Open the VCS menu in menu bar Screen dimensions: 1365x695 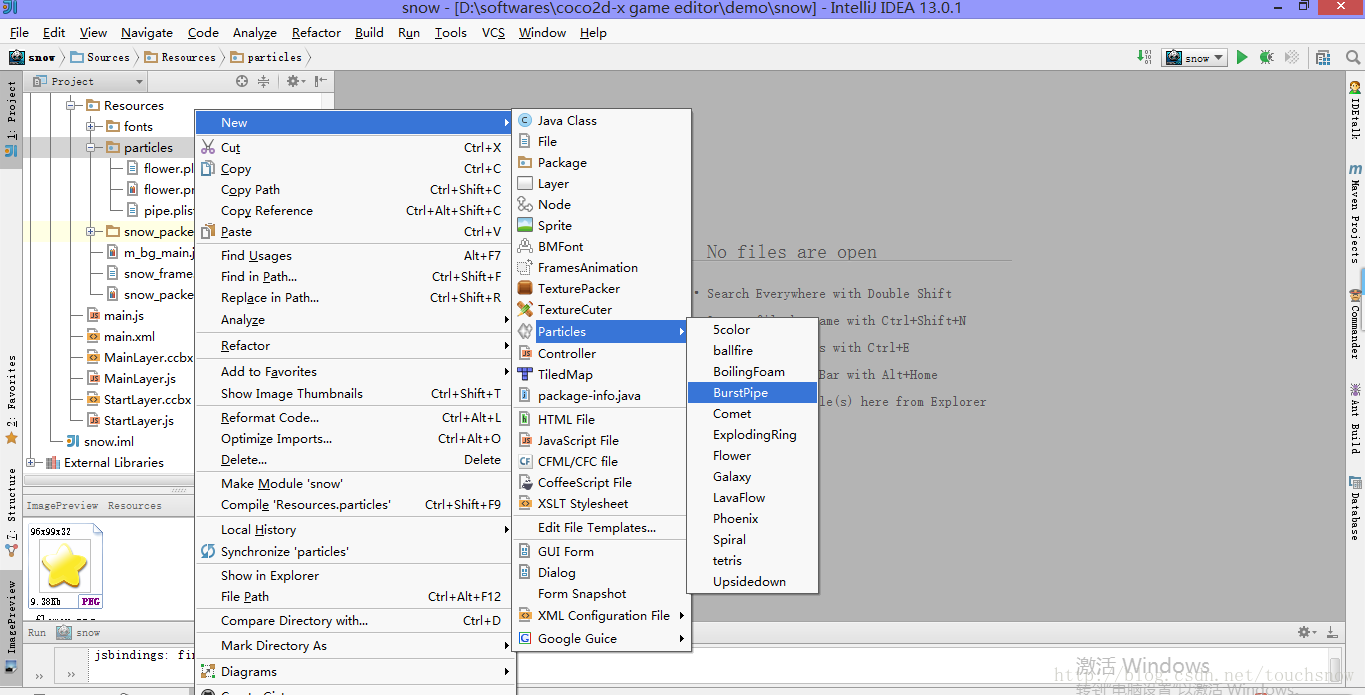[493, 32]
